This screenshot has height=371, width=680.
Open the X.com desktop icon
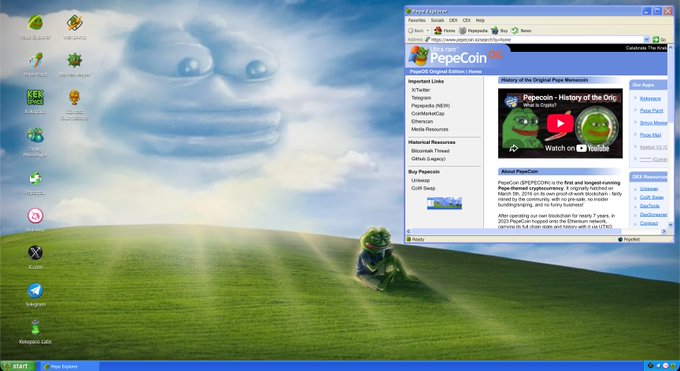[35, 257]
